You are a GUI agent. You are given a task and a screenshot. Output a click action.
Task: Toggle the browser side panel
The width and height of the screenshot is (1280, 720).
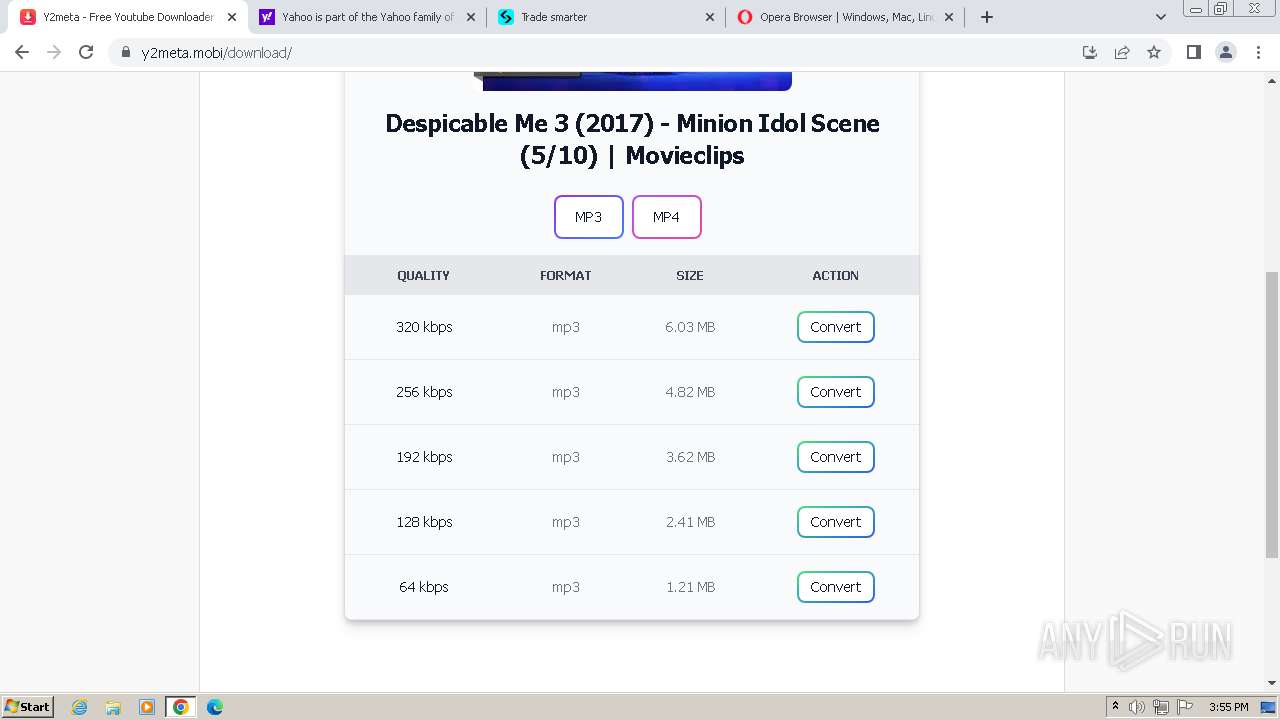tap(1193, 52)
